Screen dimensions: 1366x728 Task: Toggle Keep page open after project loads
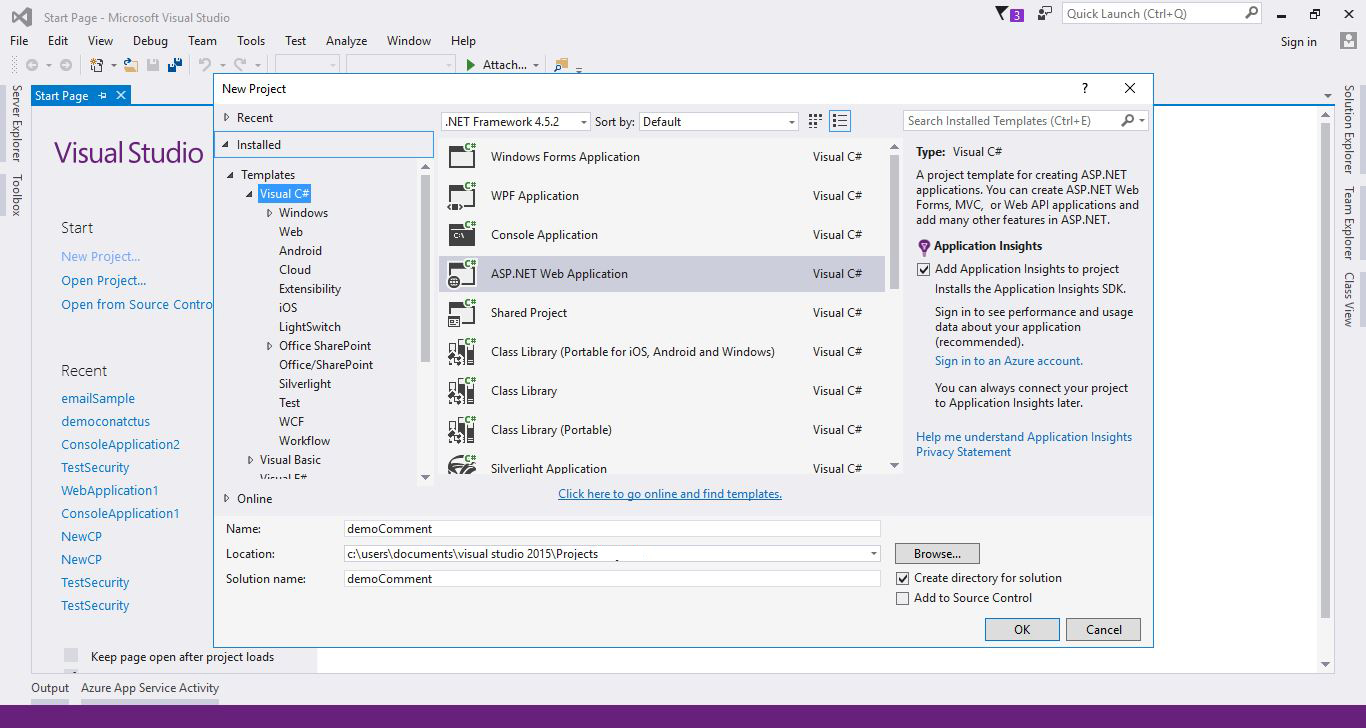(71, 656)
